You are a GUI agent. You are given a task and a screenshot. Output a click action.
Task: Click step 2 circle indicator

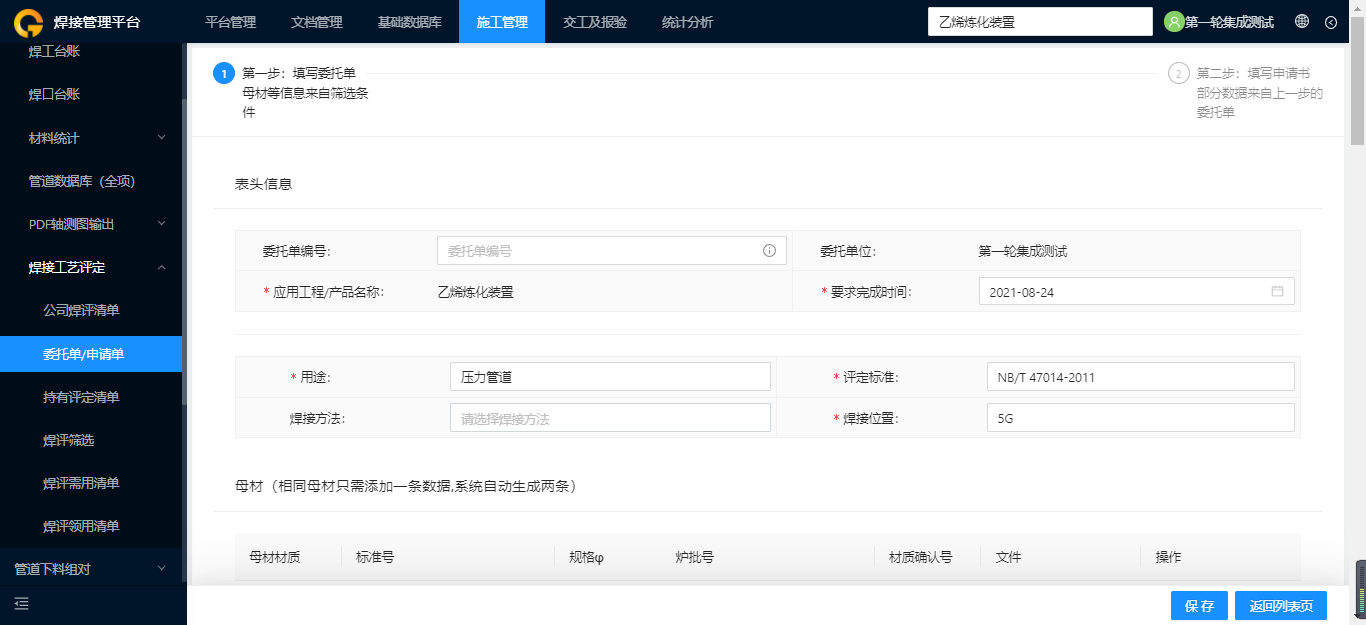click(1179, 73)
